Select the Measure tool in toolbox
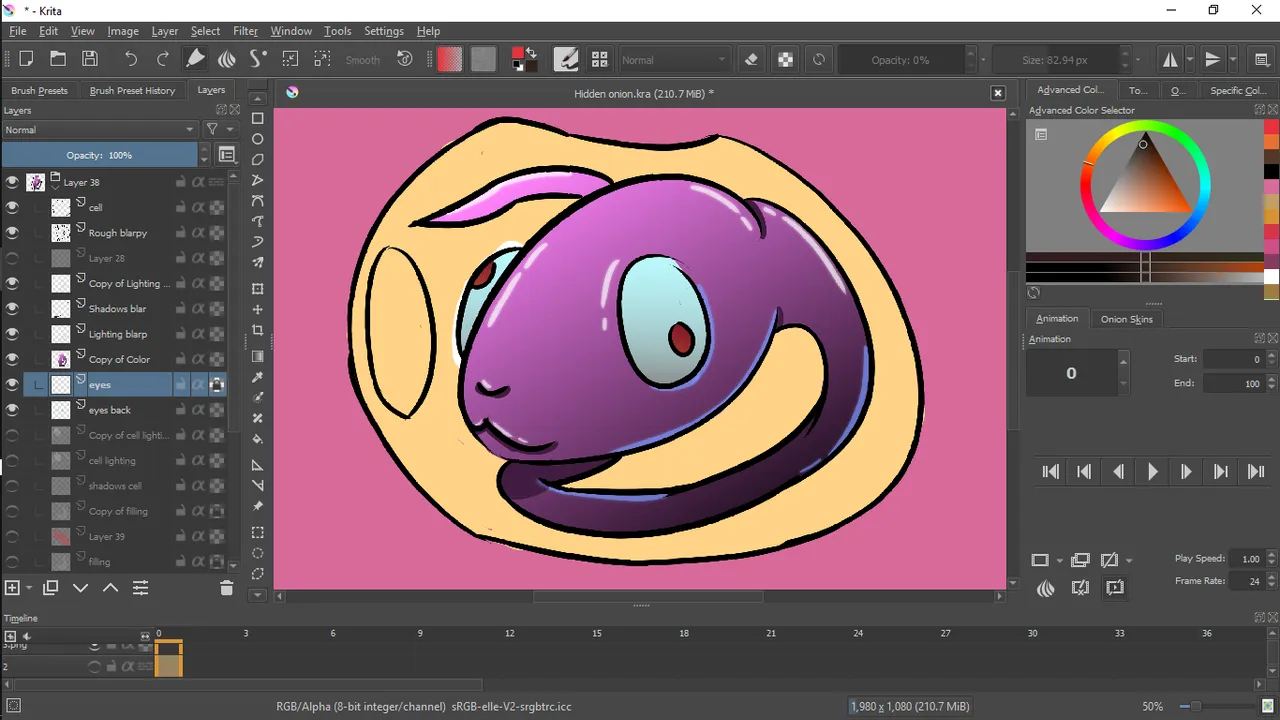 pyautogui.click(x=257, y=486)
